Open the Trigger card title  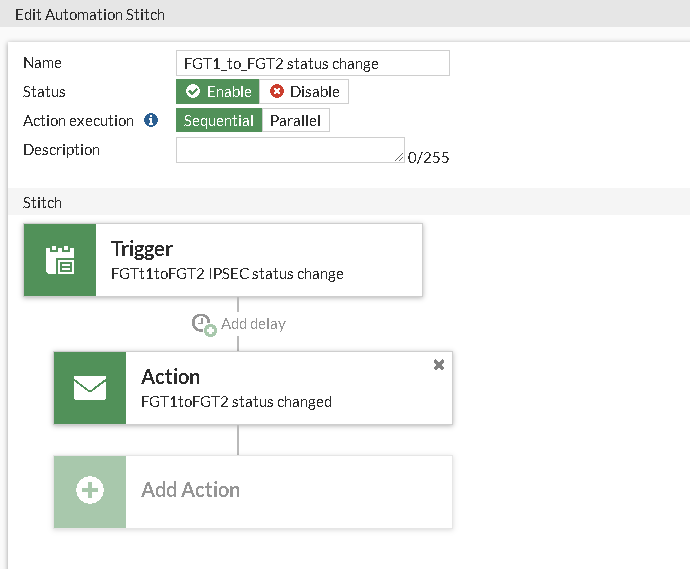click(142, 249)
